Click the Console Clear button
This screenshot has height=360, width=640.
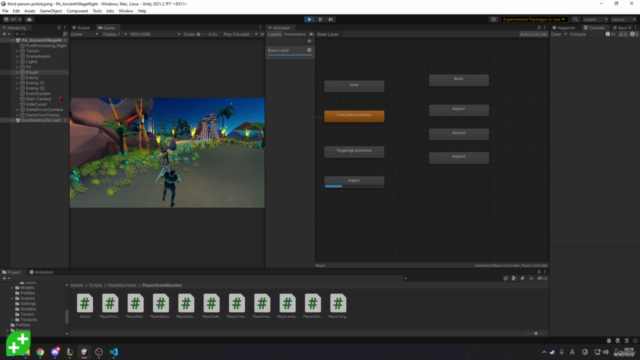[x=556, y=34]
